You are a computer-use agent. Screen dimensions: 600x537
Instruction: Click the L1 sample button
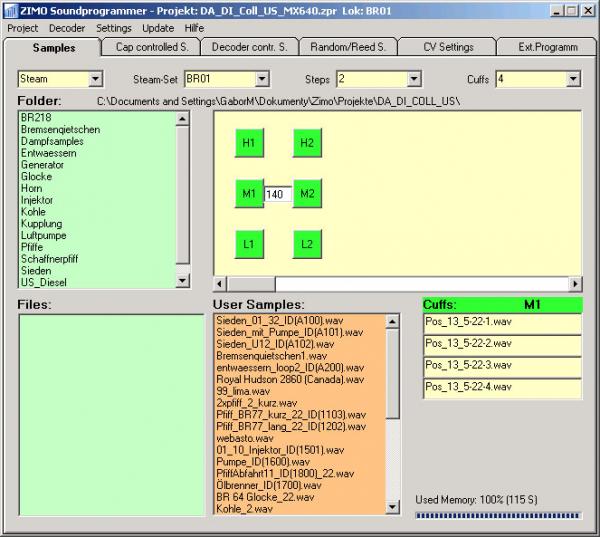(x=249, y=244)
